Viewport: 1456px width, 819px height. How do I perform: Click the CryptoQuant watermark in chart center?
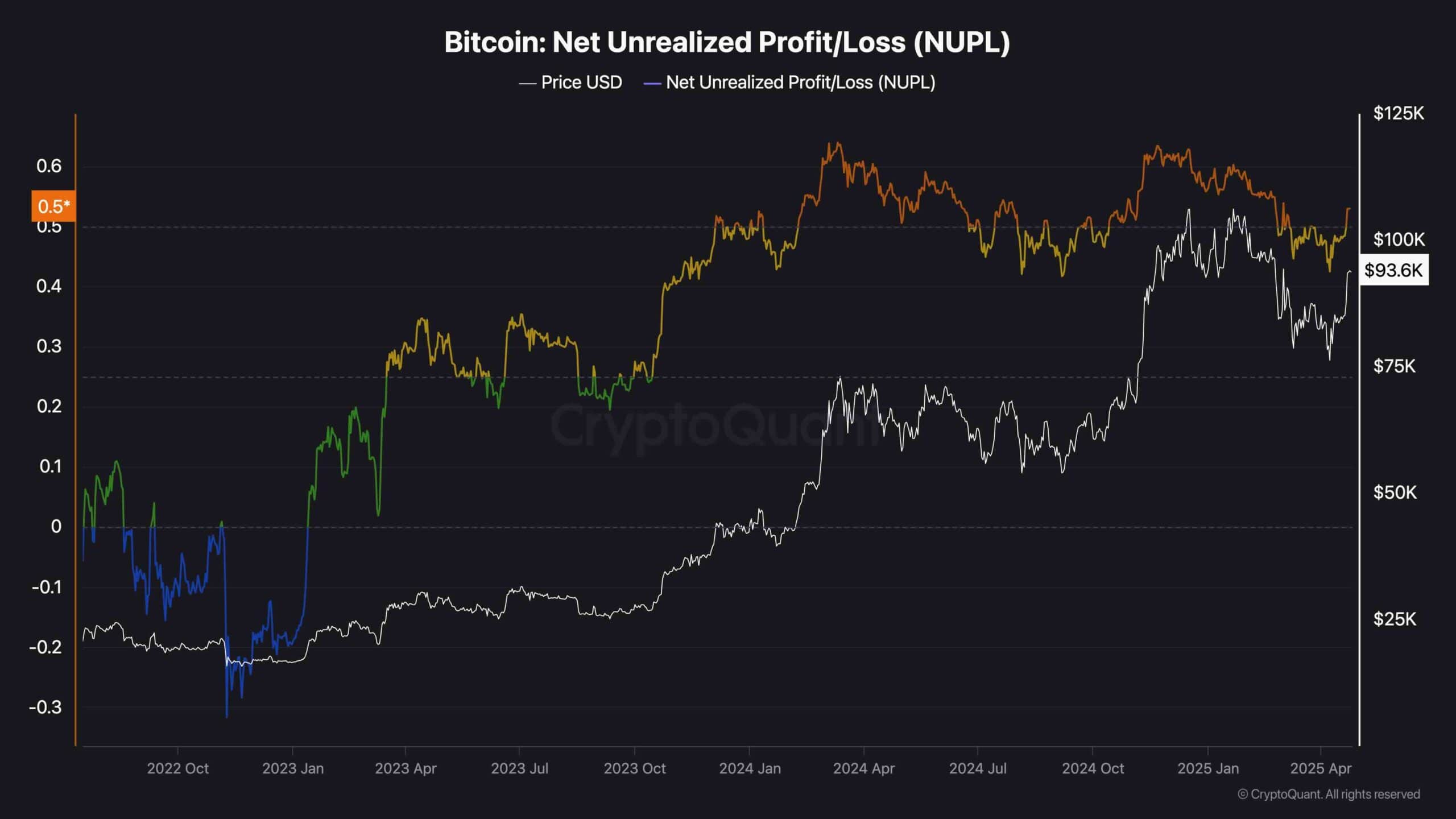(715, 425)
